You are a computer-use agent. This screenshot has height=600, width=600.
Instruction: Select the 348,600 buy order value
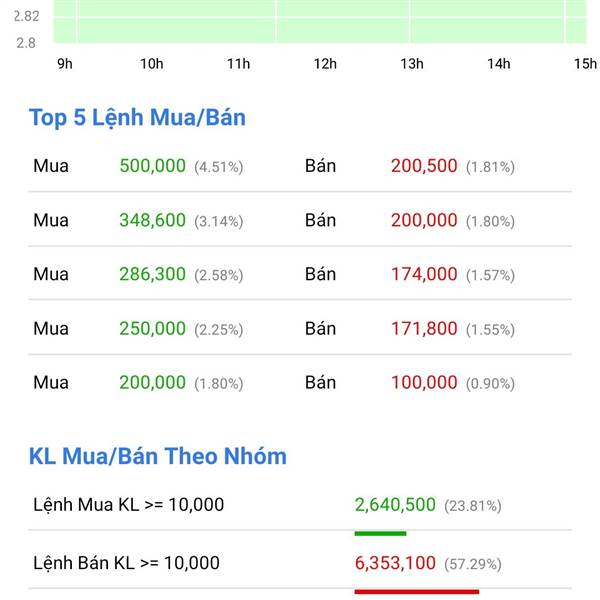[152, 220]
